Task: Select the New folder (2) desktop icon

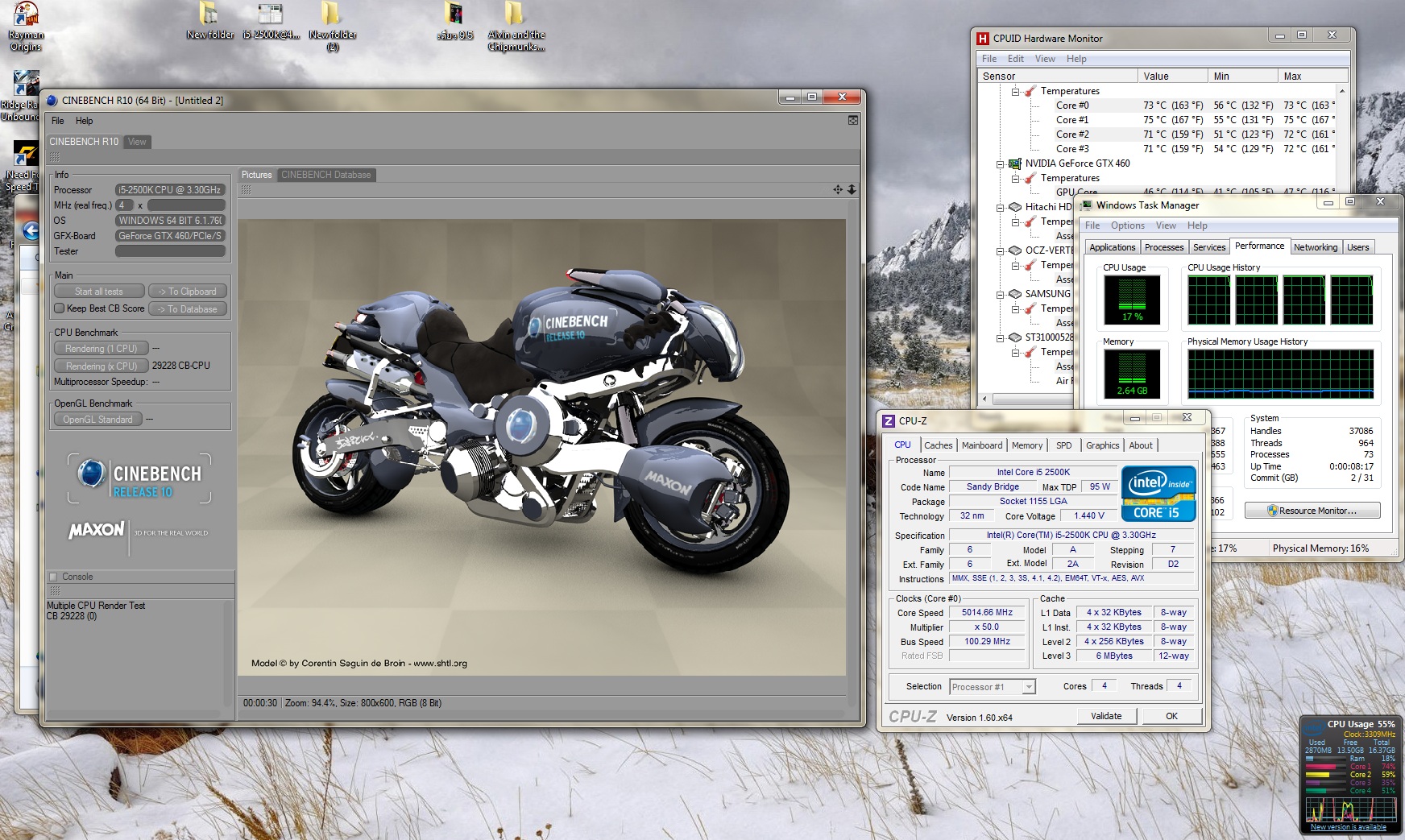Action: [332, 26]
